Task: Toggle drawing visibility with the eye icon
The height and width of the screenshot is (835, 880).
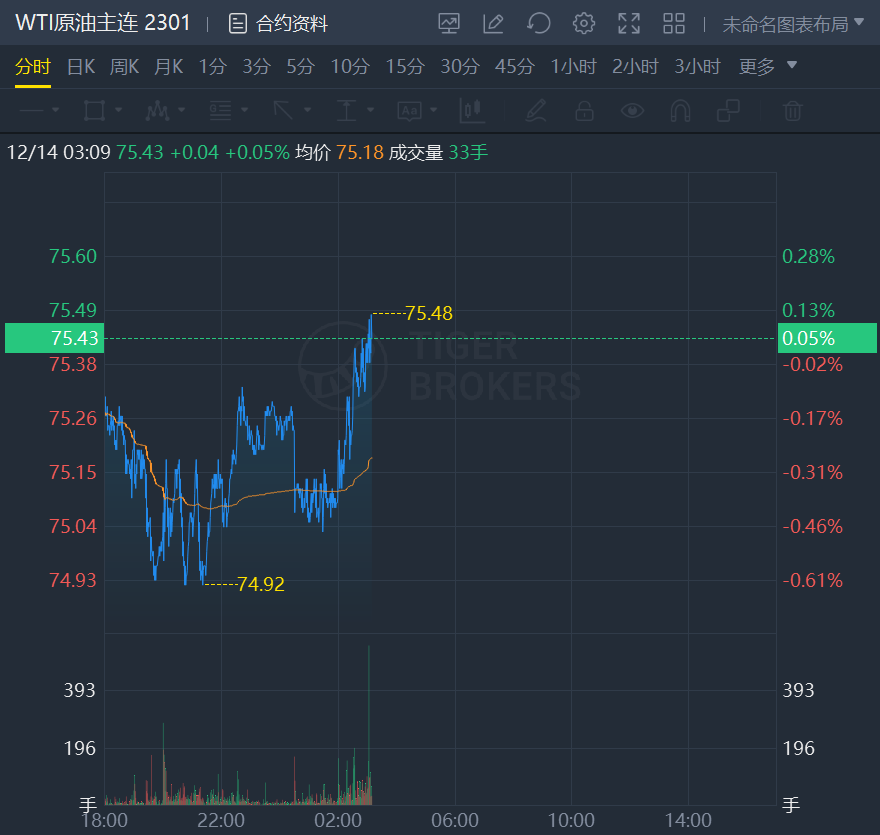Action: 632,110
